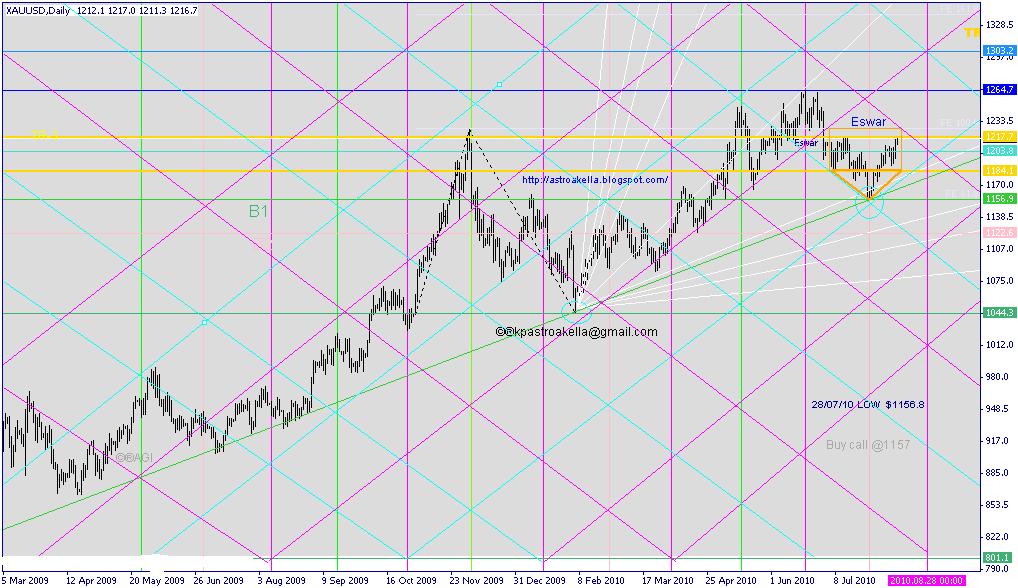Image resolution: width=1018 pixels, height=588 pixels.
Task: Click the 1328.5 price scale value
Action: (999, 25)
